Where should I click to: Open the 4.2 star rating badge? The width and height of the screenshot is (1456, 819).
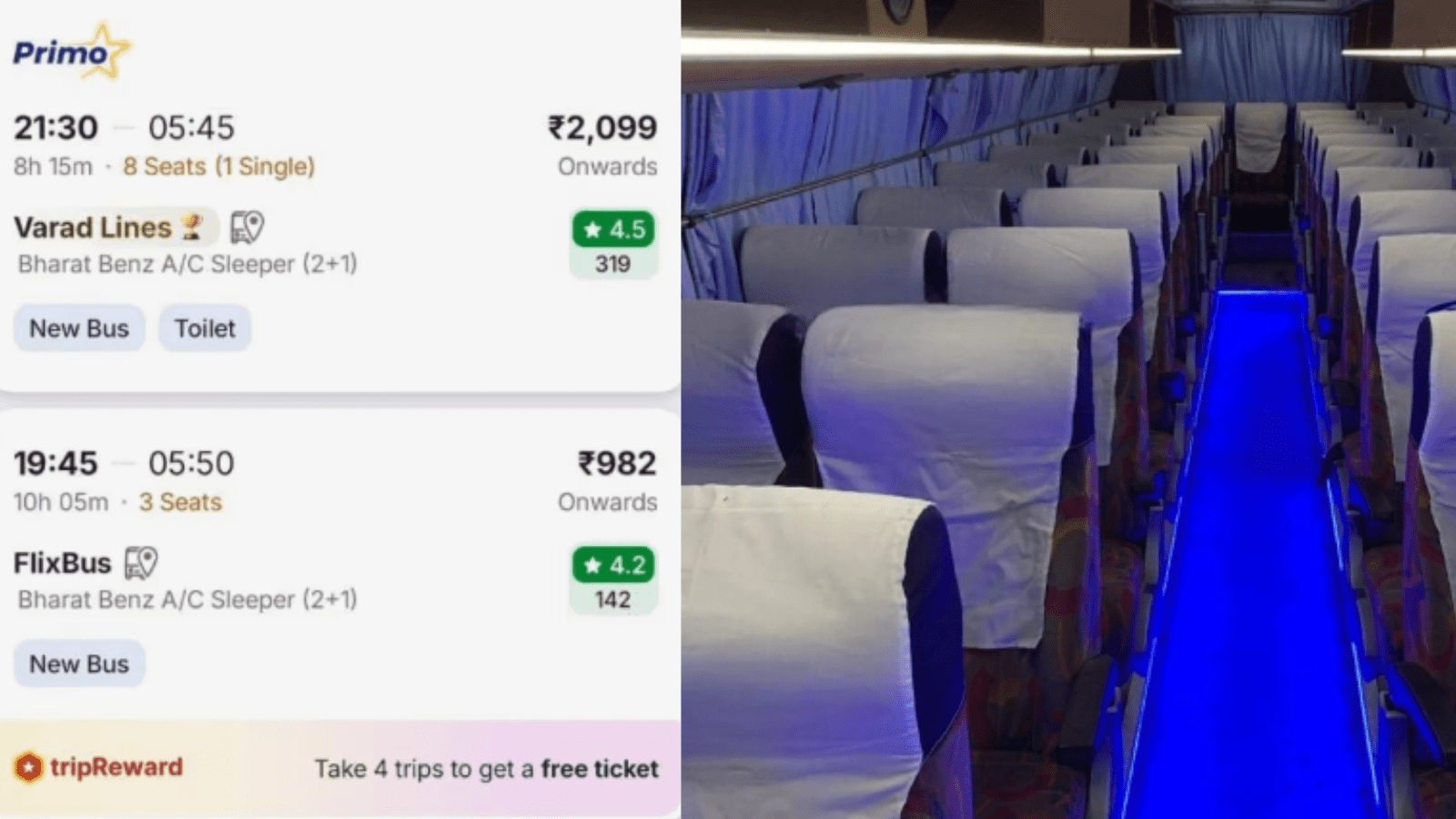click(x=613, y=565)
